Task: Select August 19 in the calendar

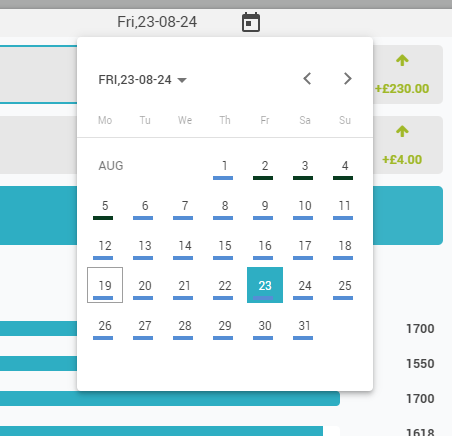Action: click(x=105, y=285)
